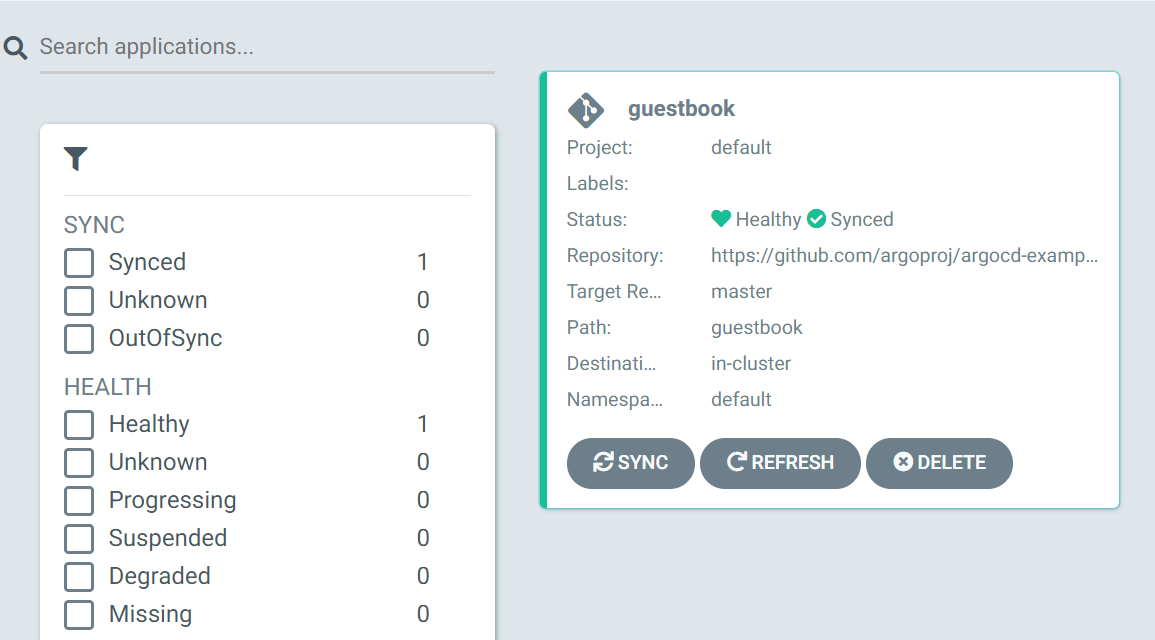Screen dimensions: 1155x640
Task: Tick the Unknown checkbox under SYNC
Action: 79,300
